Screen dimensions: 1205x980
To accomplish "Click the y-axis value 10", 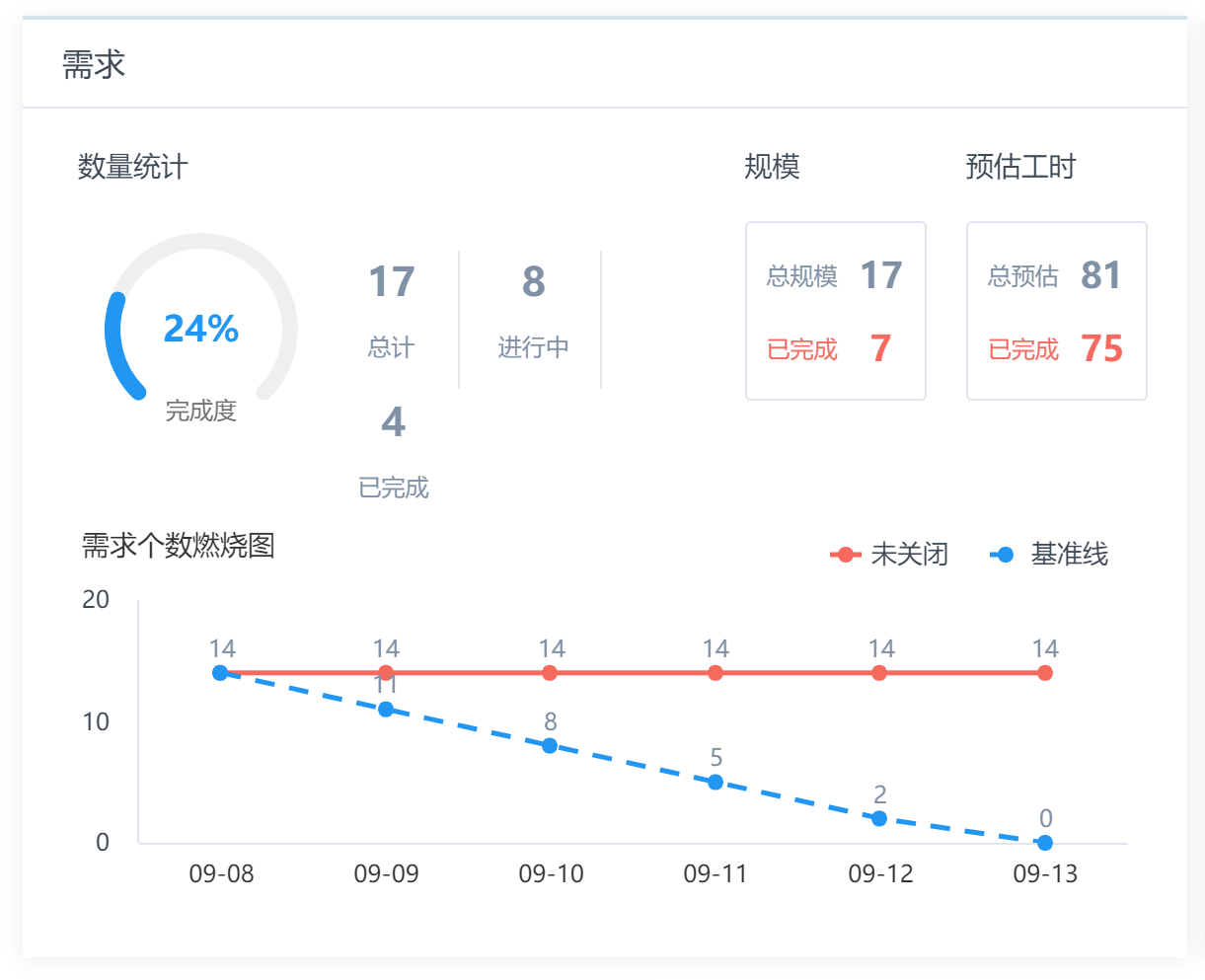I will [96, 722].
